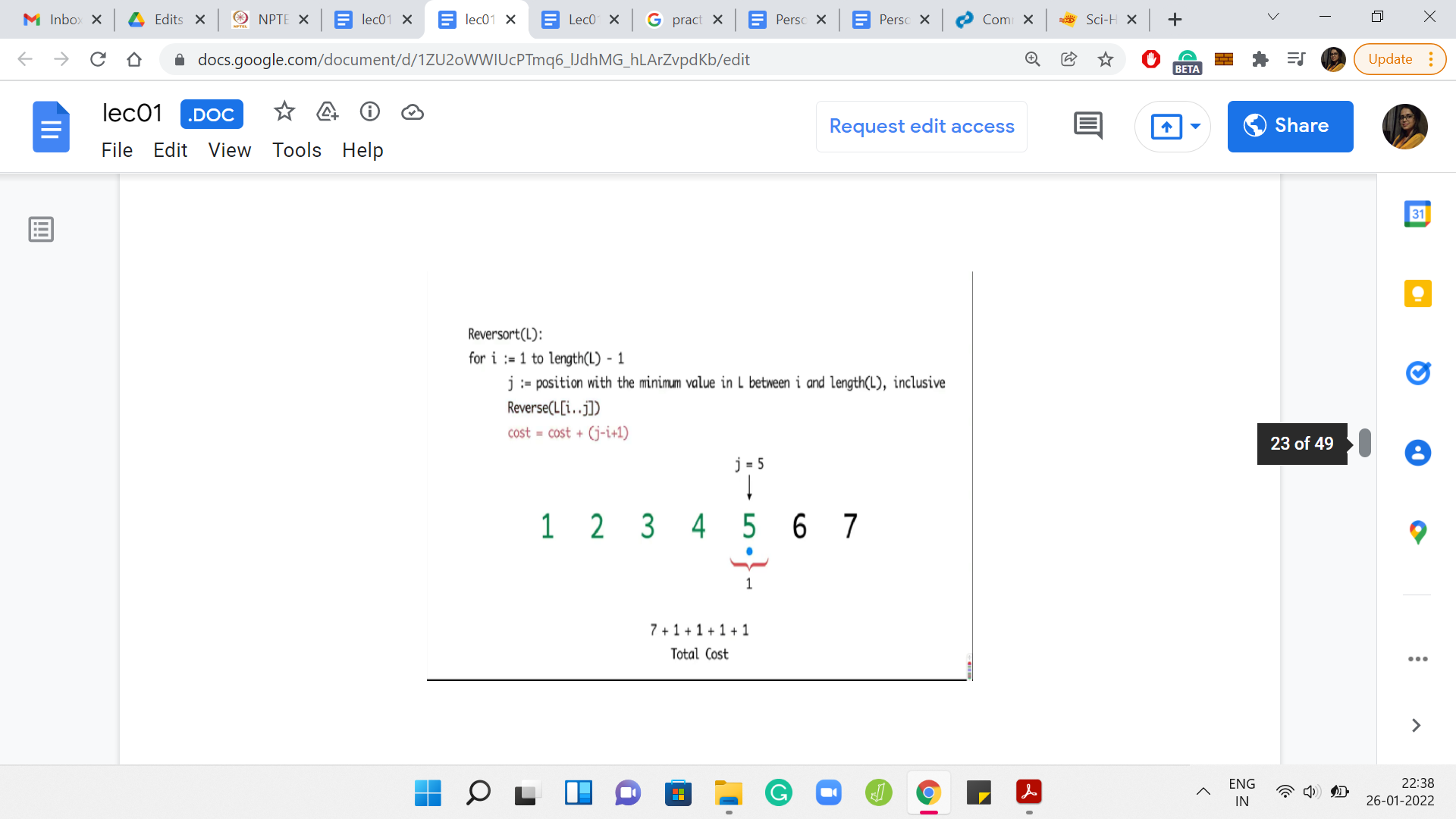The width and height of the screenshot is (1456, 819).
Task: Open the View menu
Action: [x=229, y=150]
